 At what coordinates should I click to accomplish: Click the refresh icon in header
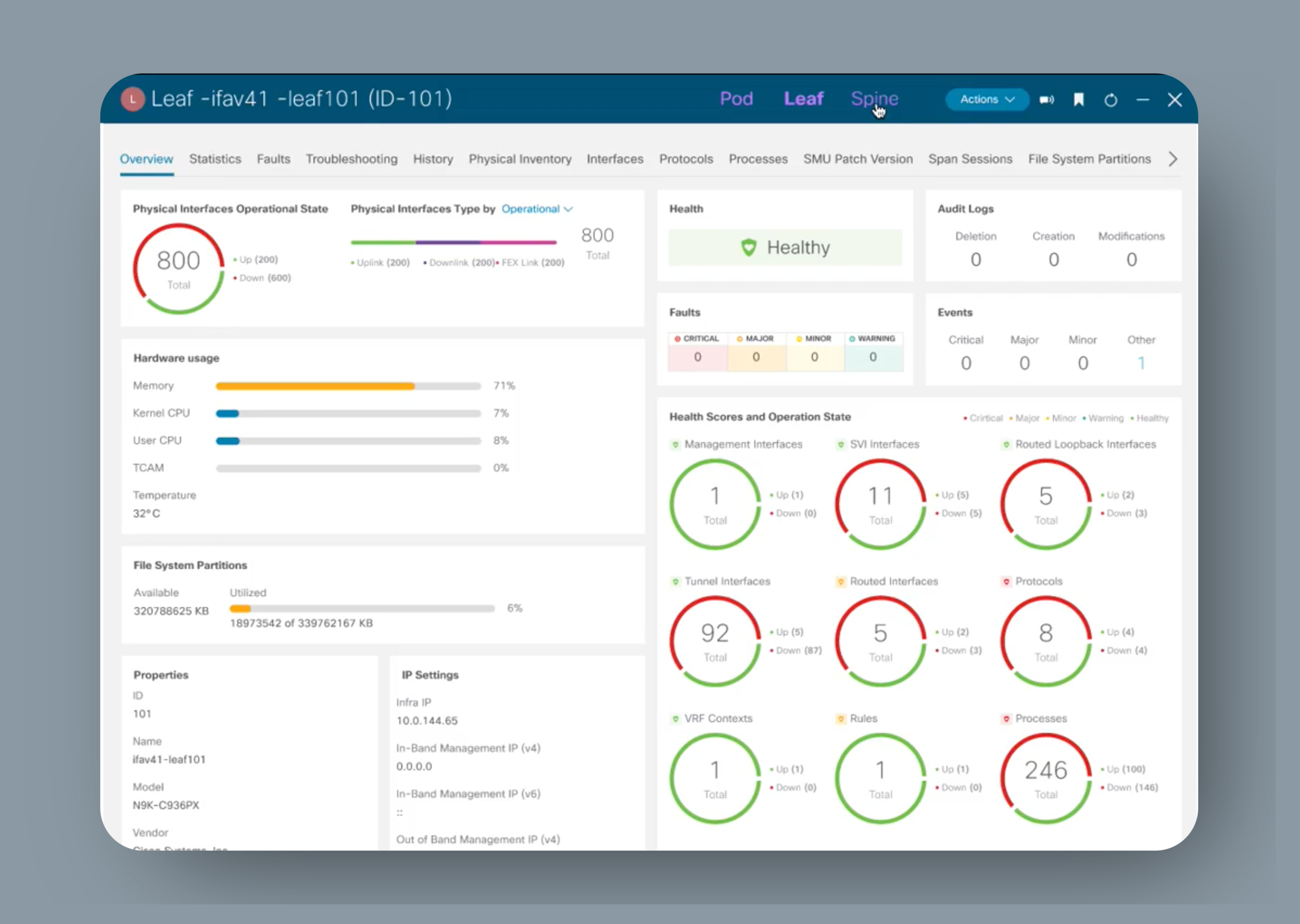point(1111,100)
